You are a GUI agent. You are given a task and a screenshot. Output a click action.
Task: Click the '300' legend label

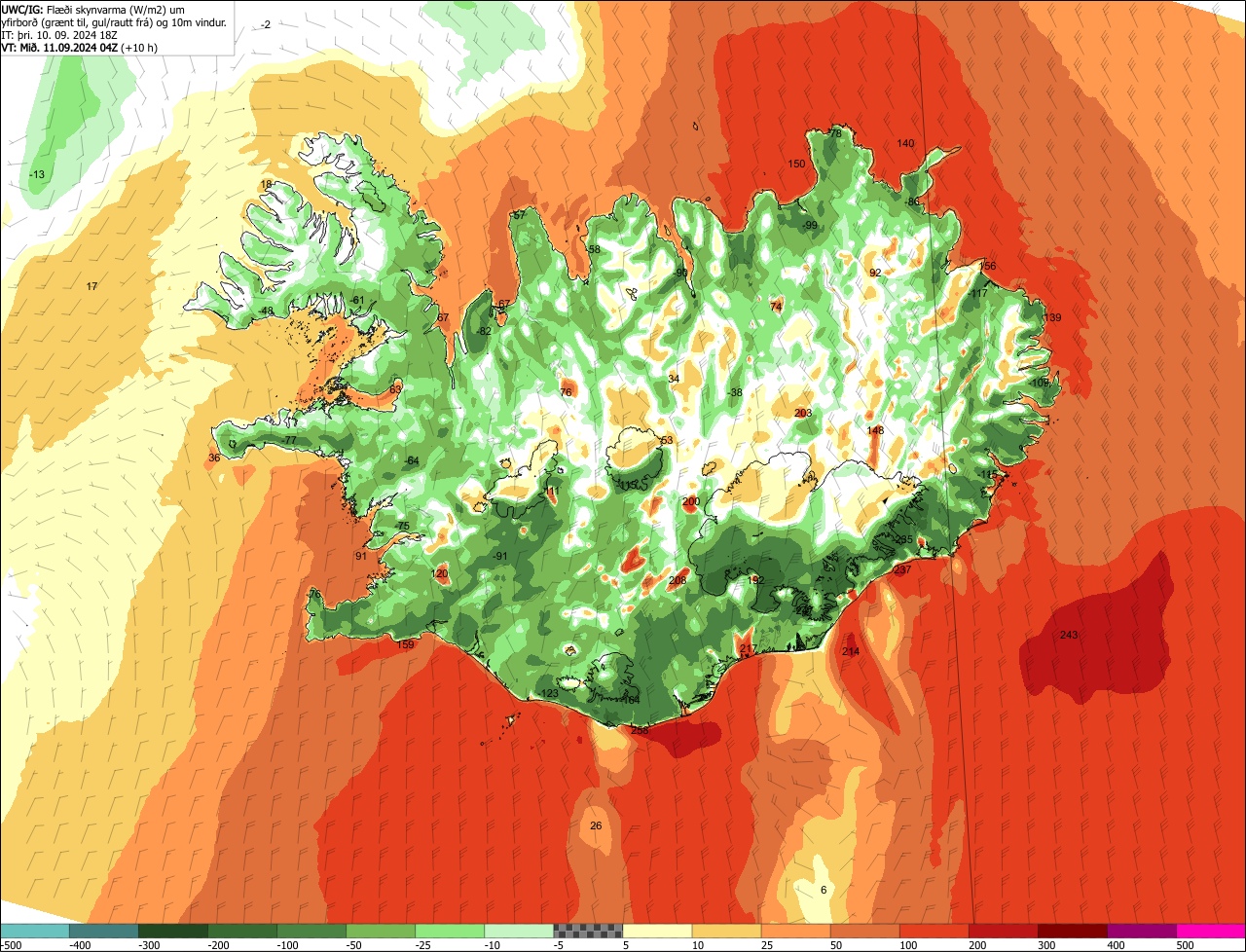(x=1045, y=944)
